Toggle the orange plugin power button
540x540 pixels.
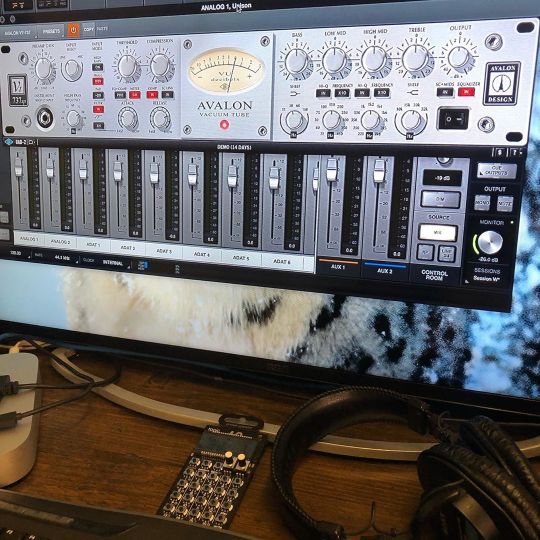(73, 30)
